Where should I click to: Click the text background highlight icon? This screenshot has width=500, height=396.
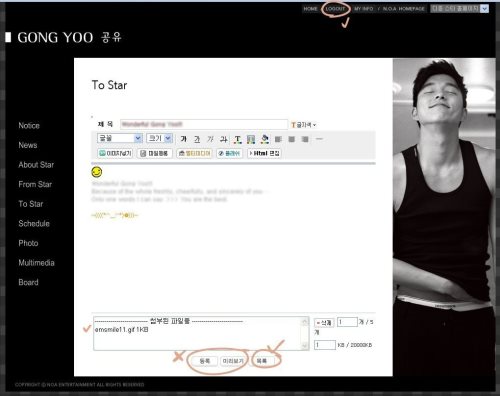click(x=251, y=139)
